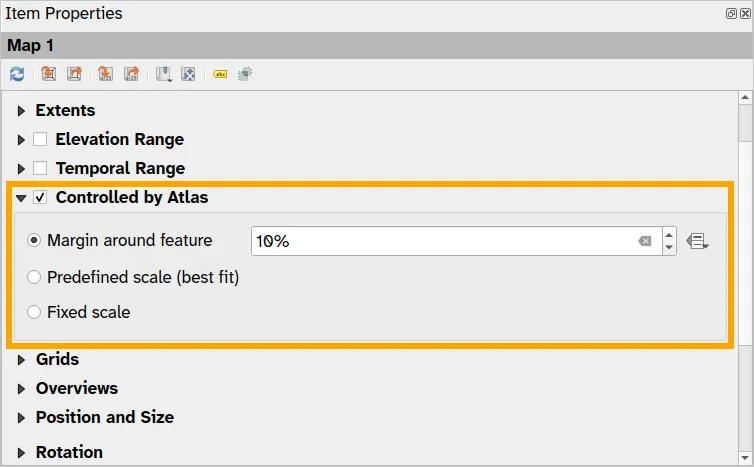Select the Predefined scale (best fit) option

(x=35, y=277)
